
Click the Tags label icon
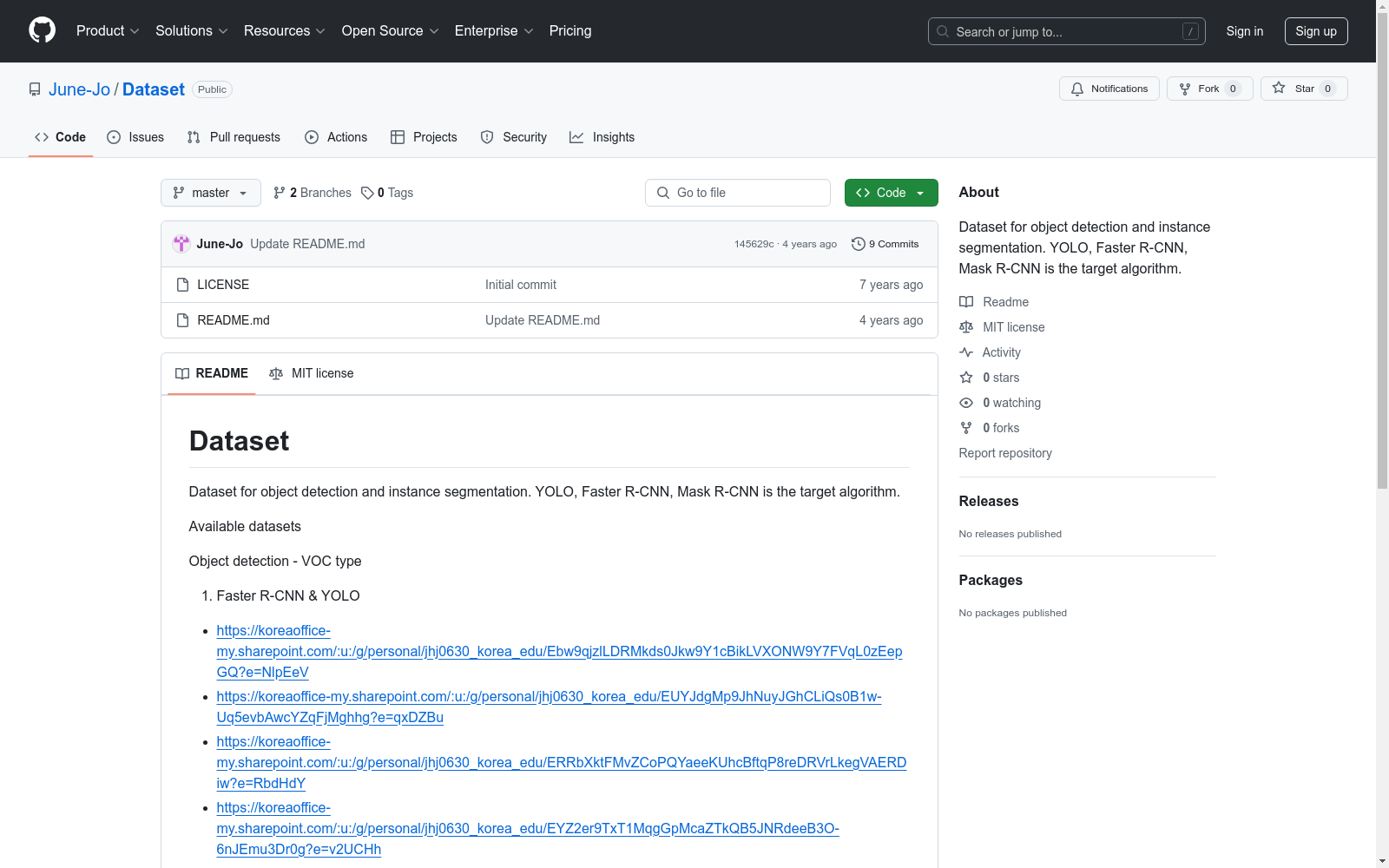pyautogui.click(x=367, y=193)
